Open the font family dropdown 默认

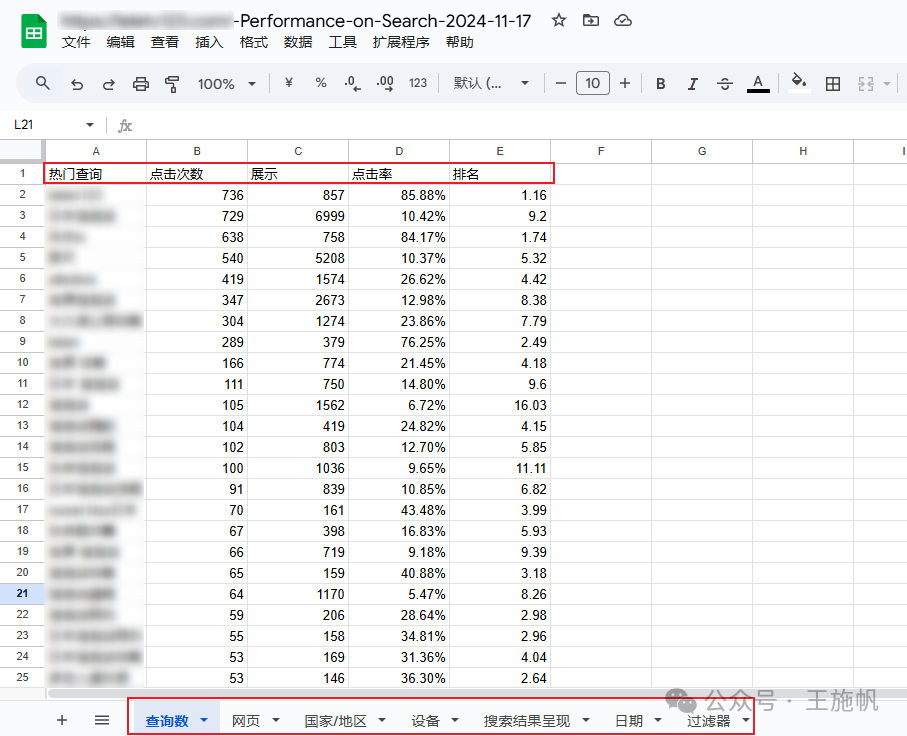point(491,83)
